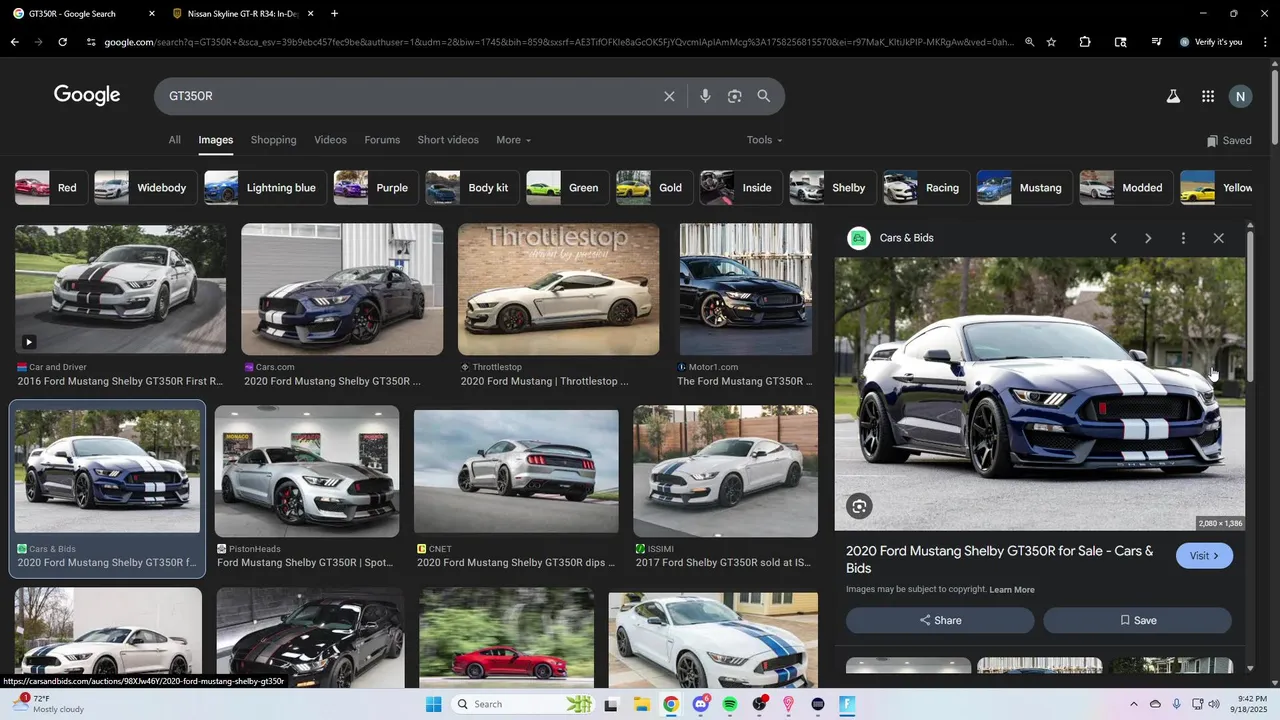Click the Share button in preview panel
This screenshot has height=720, width=1280.
(x=940, y=620)
